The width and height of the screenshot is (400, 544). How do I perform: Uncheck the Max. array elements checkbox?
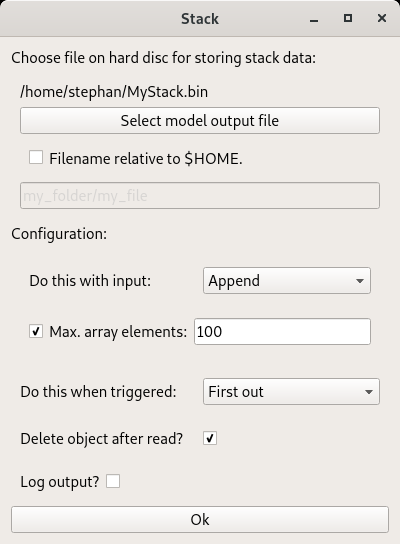36,331
